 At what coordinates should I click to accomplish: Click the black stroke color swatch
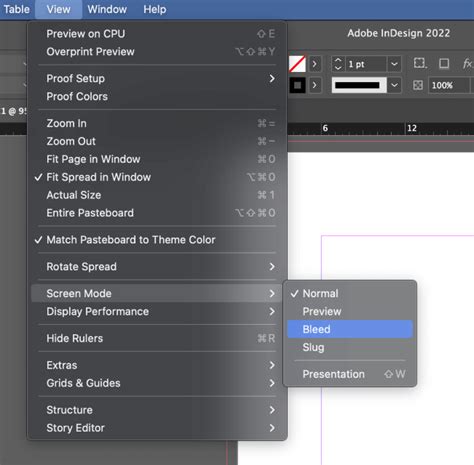[x=297, y=85]
